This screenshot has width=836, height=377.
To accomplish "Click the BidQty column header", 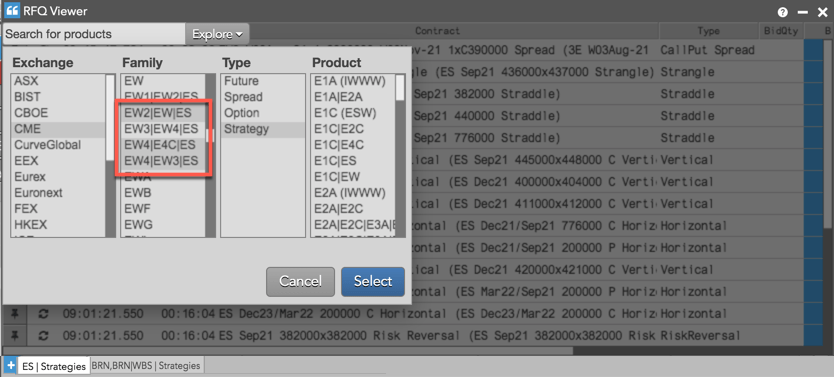I will (x=781, y=31).
